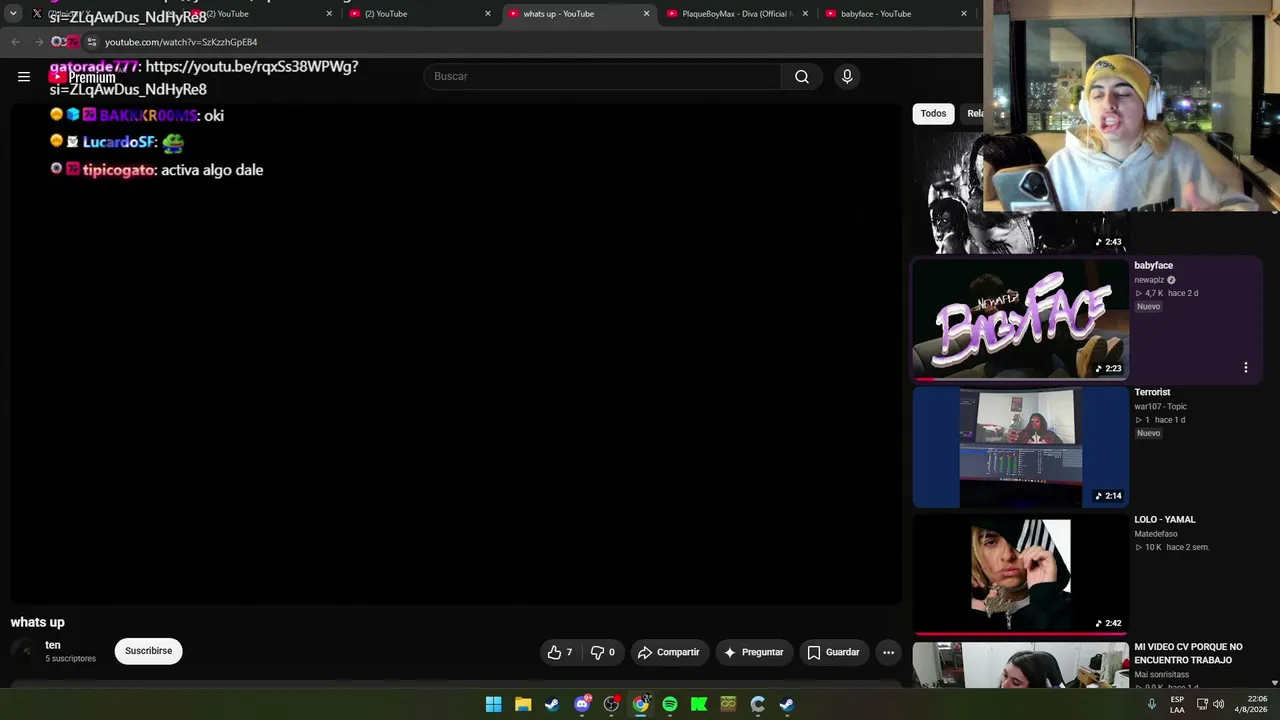The image size is (1280, 720).
Task: Click the Compartir share button
Action: (x=669, y=652)
